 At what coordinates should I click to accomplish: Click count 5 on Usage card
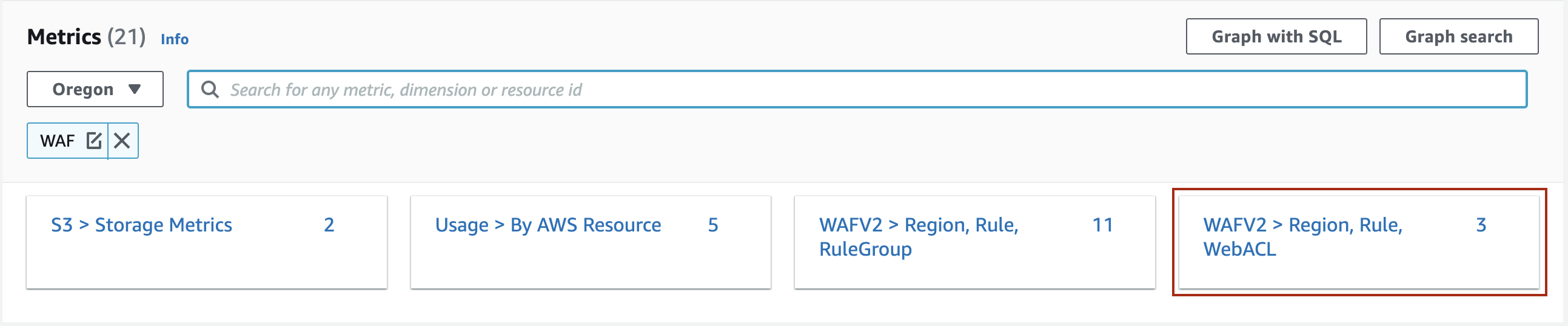(713, 225)
